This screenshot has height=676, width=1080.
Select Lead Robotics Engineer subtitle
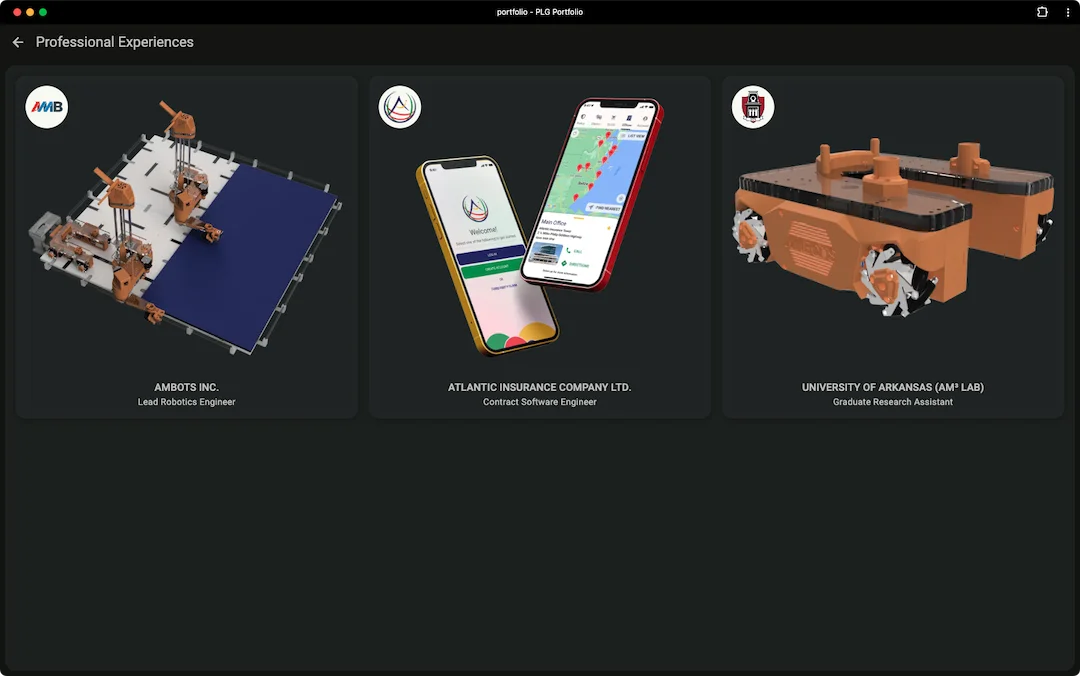point(187,402)
